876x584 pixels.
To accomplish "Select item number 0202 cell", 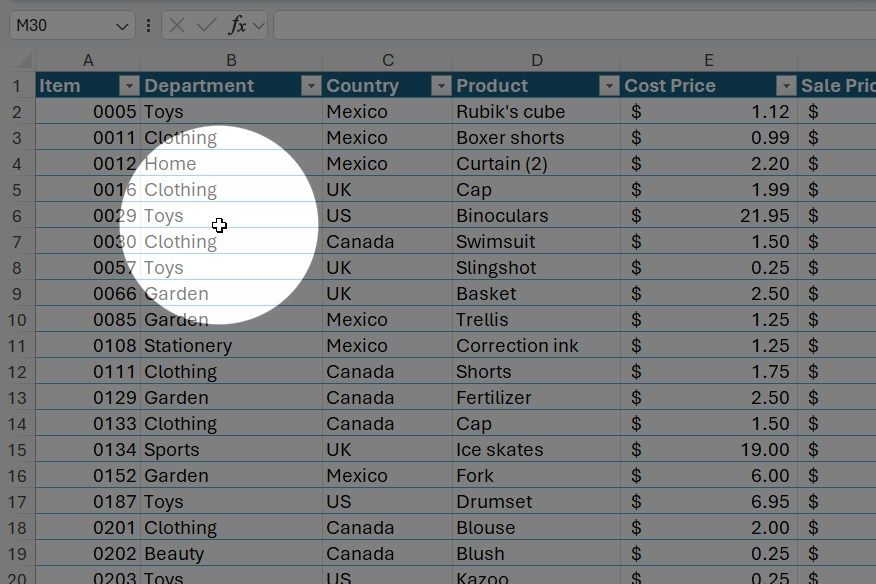I will pyautogui.click(x=88, y=553).
